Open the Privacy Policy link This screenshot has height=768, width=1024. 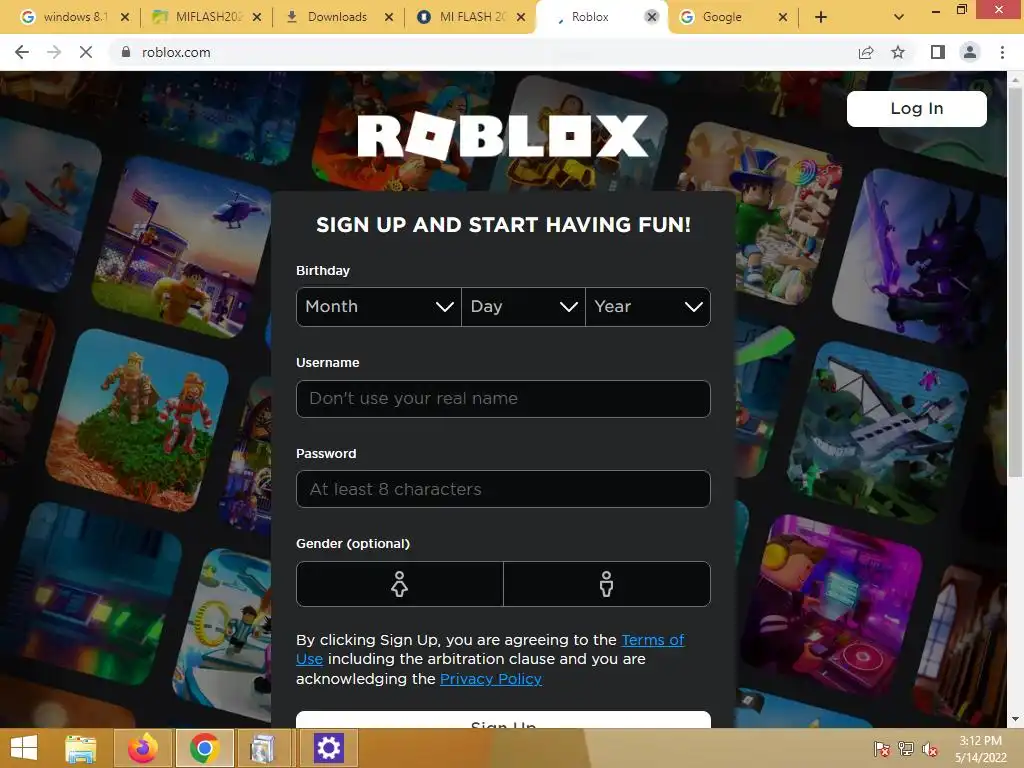tap(490, 679)
